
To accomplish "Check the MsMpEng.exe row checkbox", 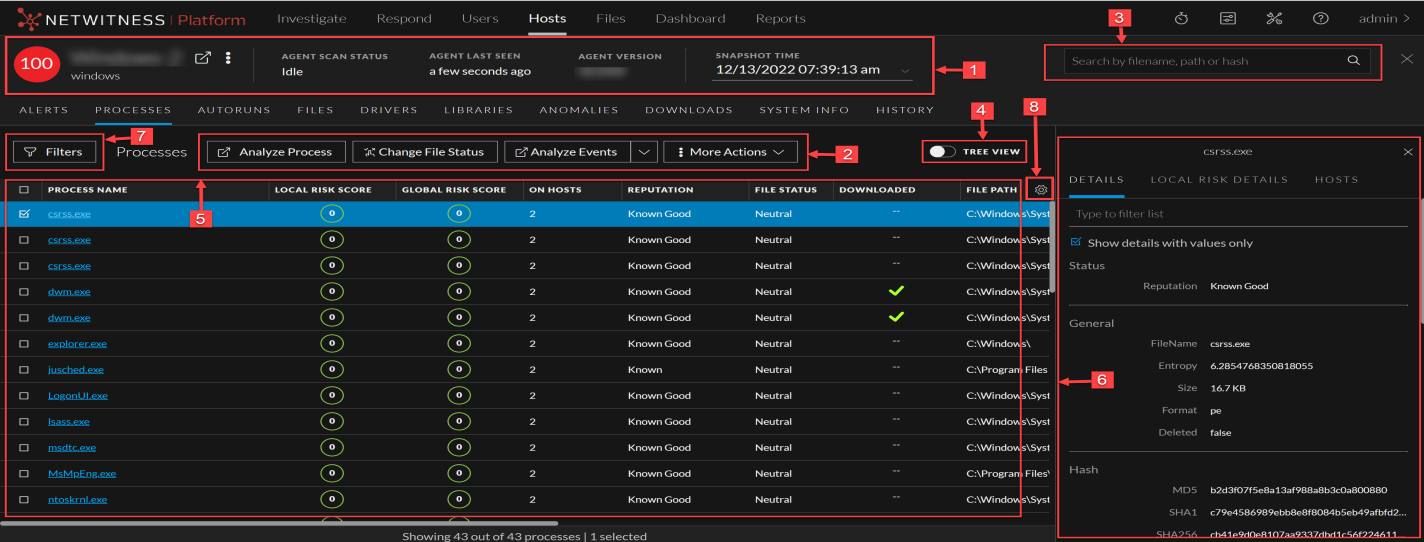I will coord(25,473).
